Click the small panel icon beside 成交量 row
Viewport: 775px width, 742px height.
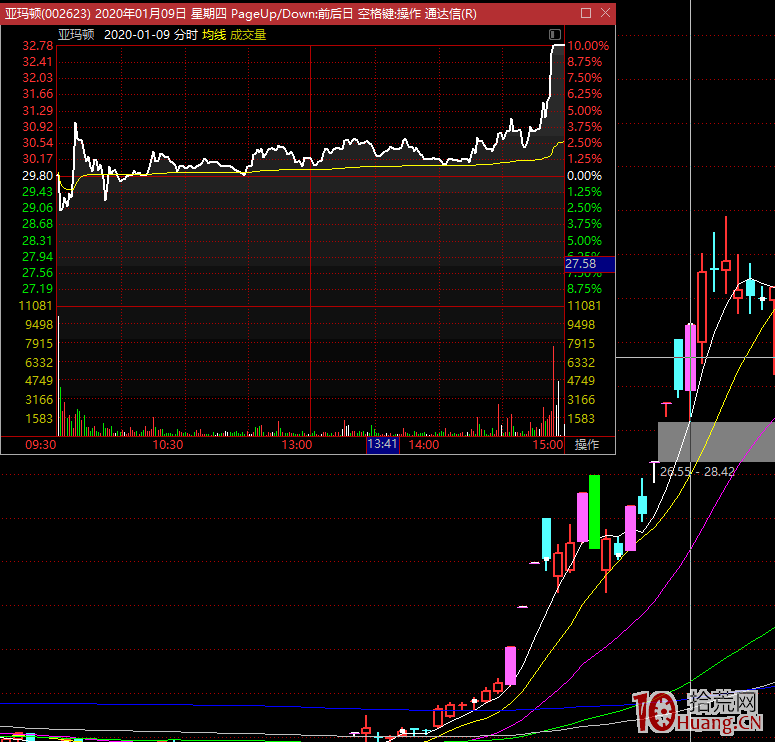555,34
